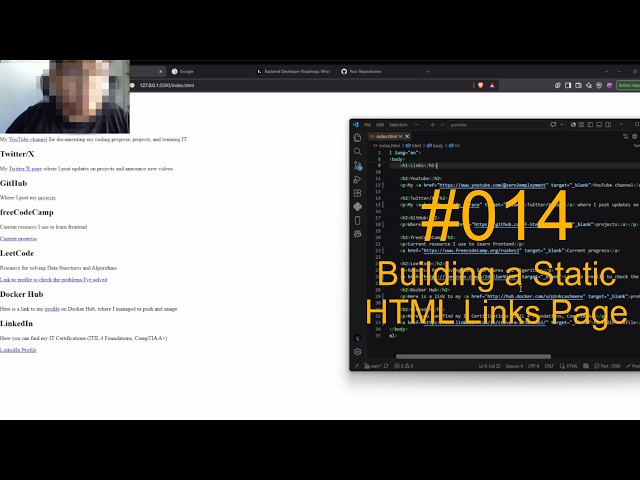The height and width of the screenshot is (480, 640).
Task: Select the h1 breadcrumb in VS Code
Action: (455, 145)
